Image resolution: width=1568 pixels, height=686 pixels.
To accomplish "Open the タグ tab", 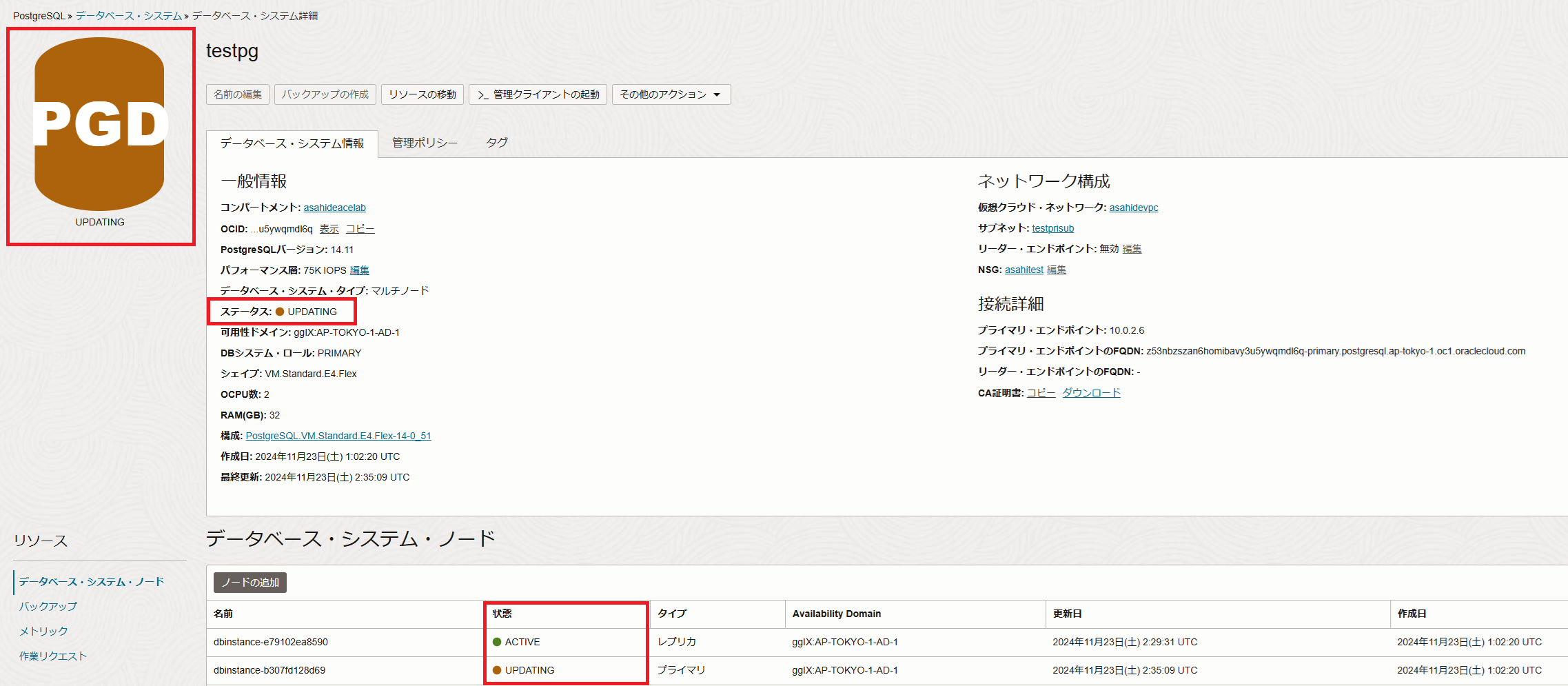I will [497, 143].
